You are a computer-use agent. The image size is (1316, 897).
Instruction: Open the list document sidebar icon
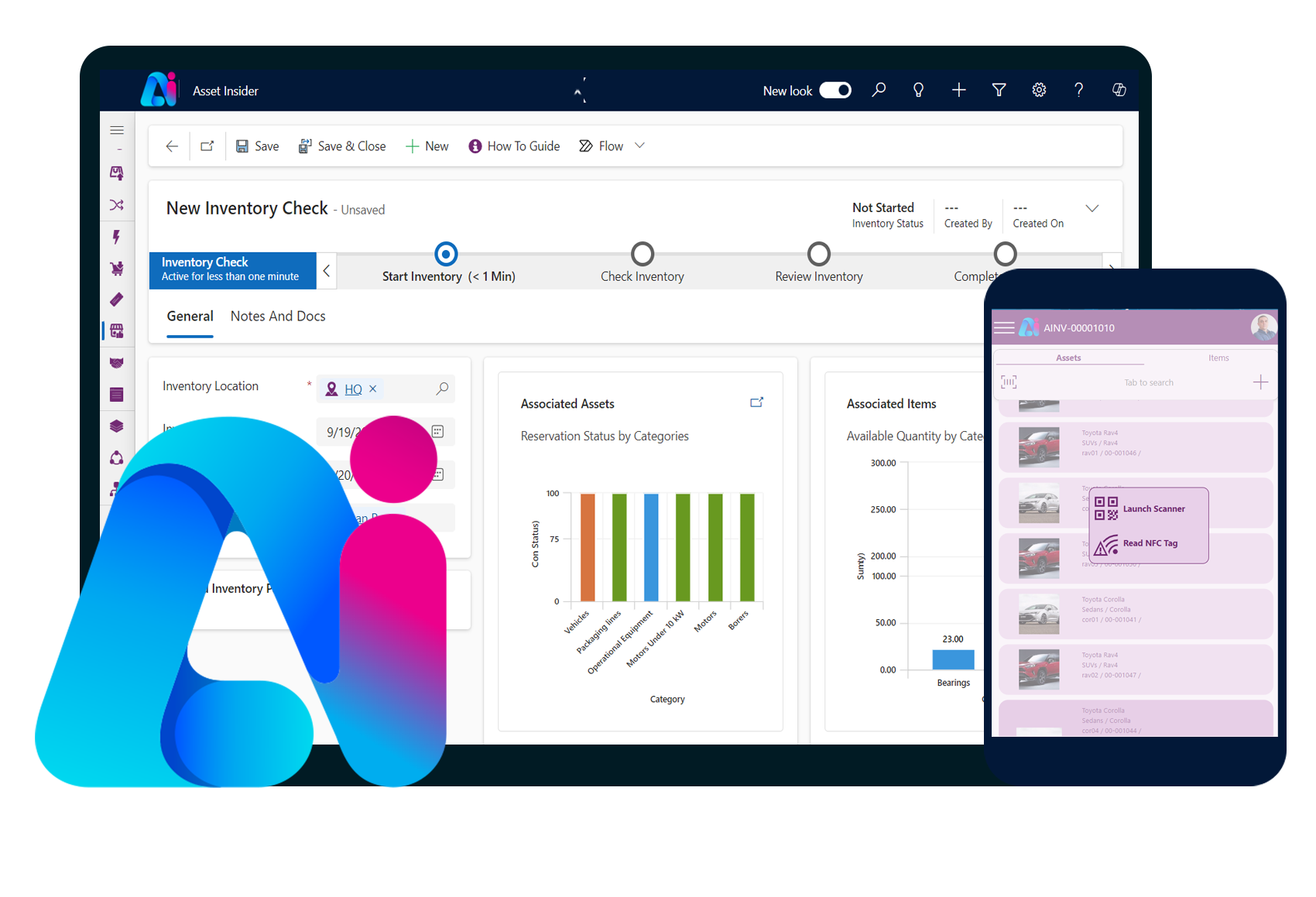117,395
